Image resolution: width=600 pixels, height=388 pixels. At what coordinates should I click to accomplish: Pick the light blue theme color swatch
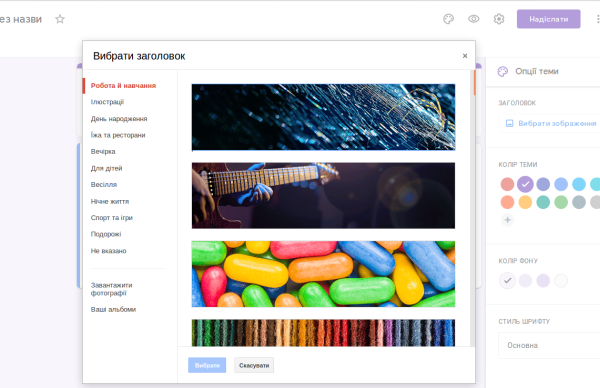coord(579,184)
